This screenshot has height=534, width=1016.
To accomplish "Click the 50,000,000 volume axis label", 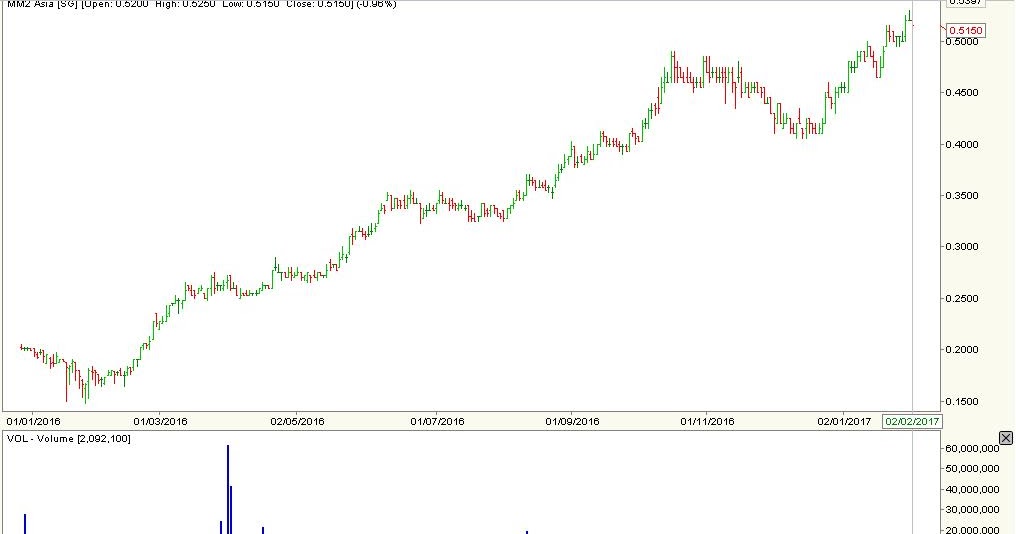I will pyautogui.click(x=972, y=469).
